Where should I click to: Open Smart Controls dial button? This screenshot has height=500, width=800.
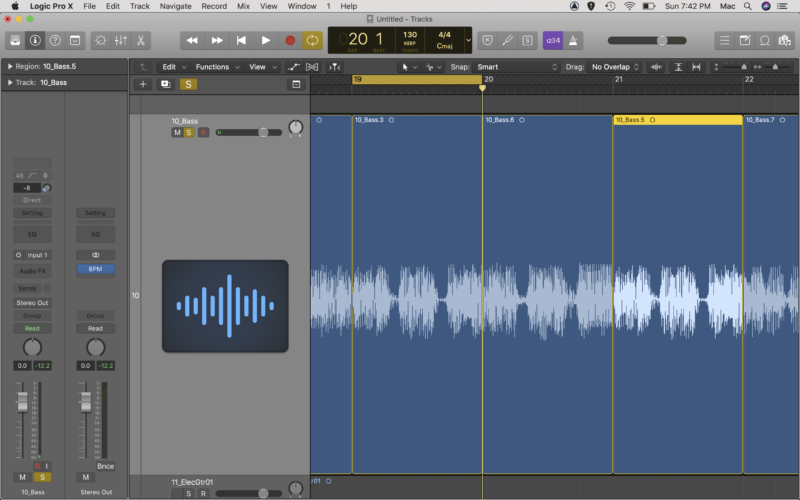coord(101,40)
